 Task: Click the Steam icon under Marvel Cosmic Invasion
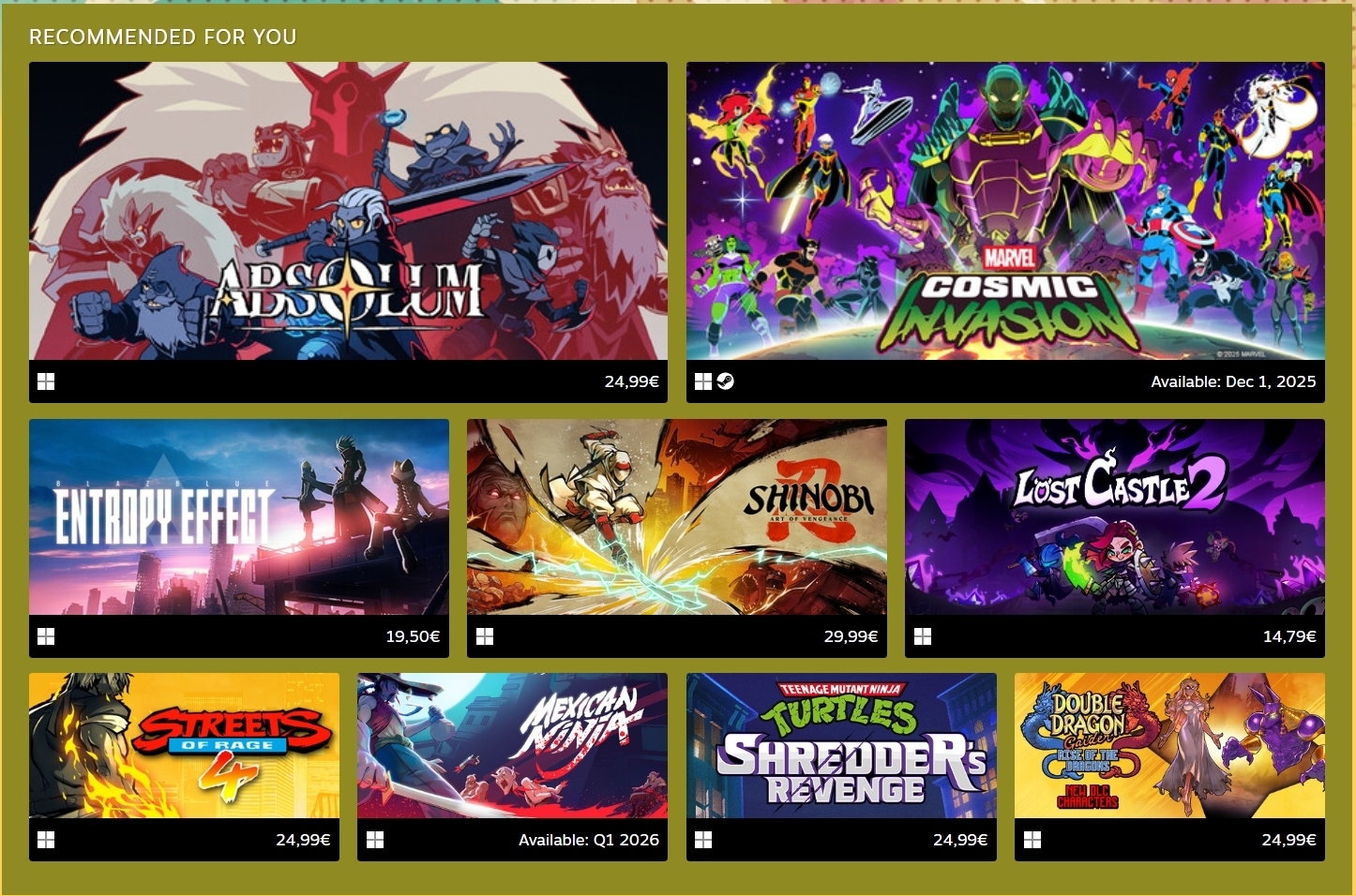726,381
